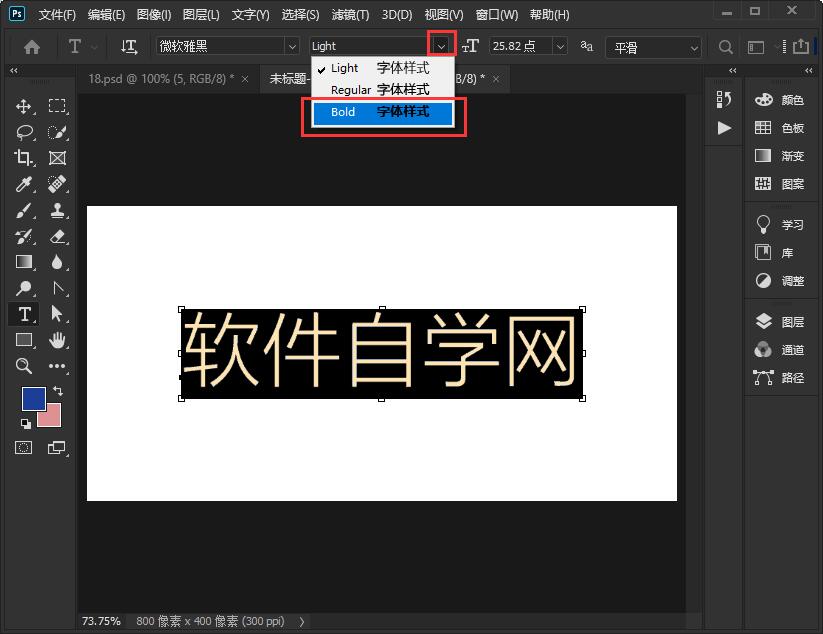Collapse the toolbox panel double arrows
Image resolution: width=823 pixels, height=634 pixels.
pyautogui.click(x=14, y=70)
